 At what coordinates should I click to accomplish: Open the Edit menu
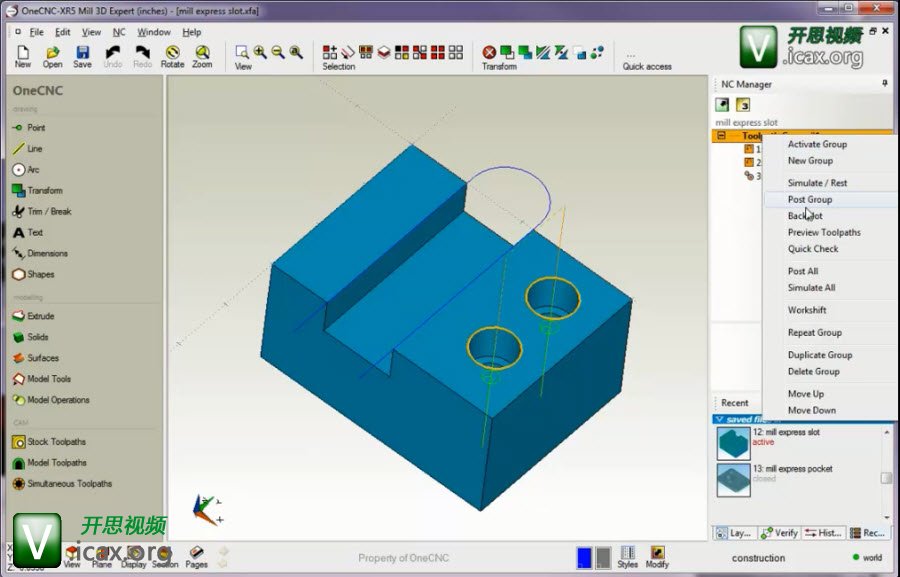click(63, 32)
